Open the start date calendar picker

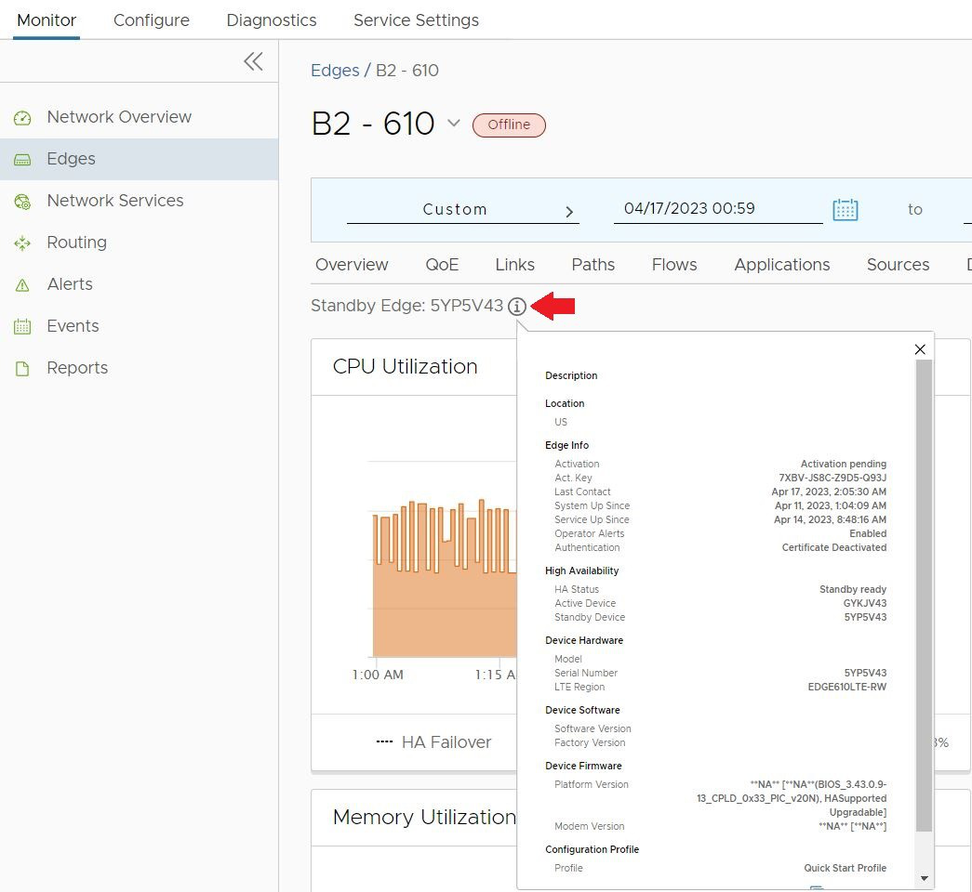coord(845,209)
